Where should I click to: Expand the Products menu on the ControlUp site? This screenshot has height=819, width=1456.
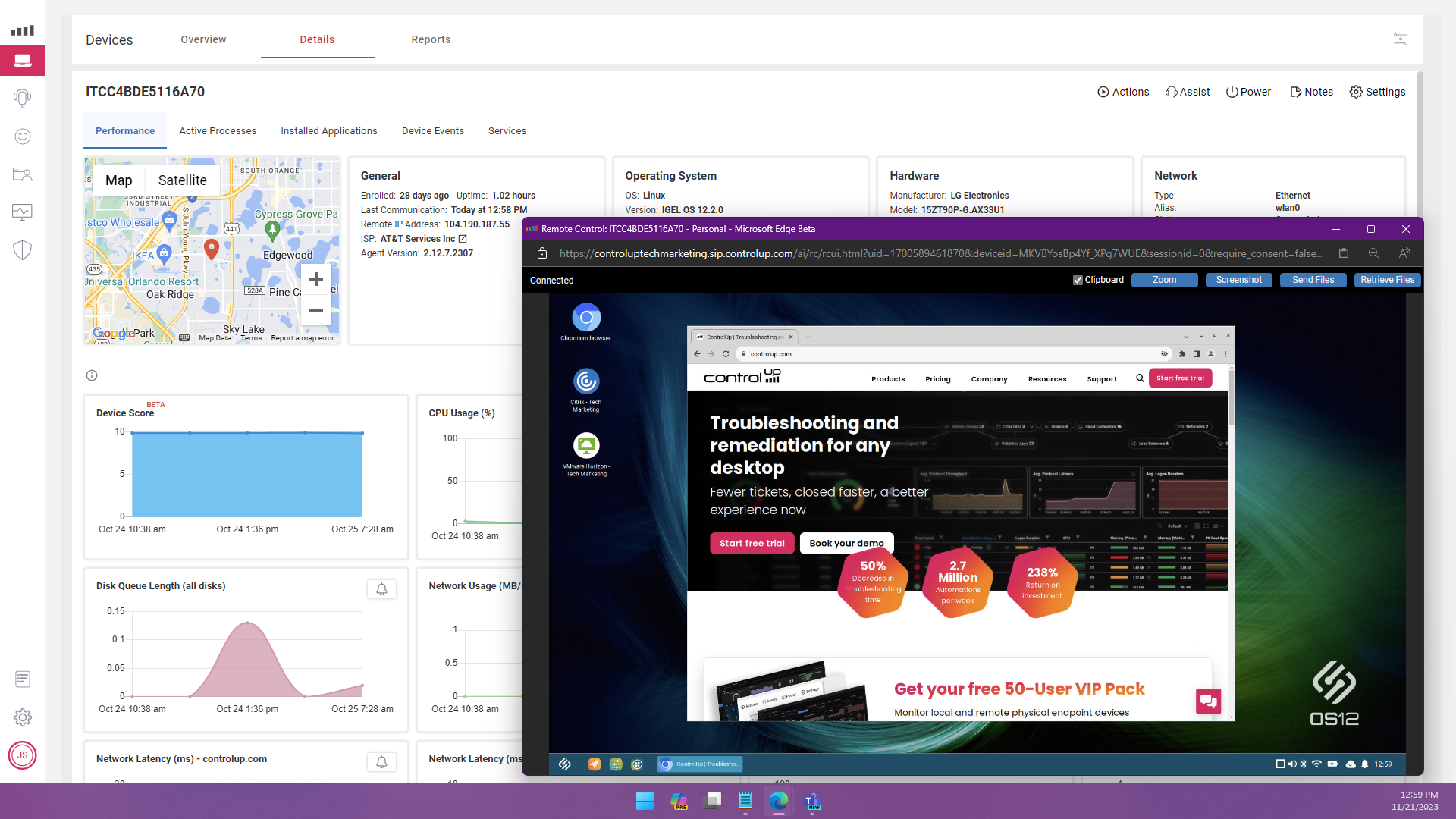pos(887,379)
